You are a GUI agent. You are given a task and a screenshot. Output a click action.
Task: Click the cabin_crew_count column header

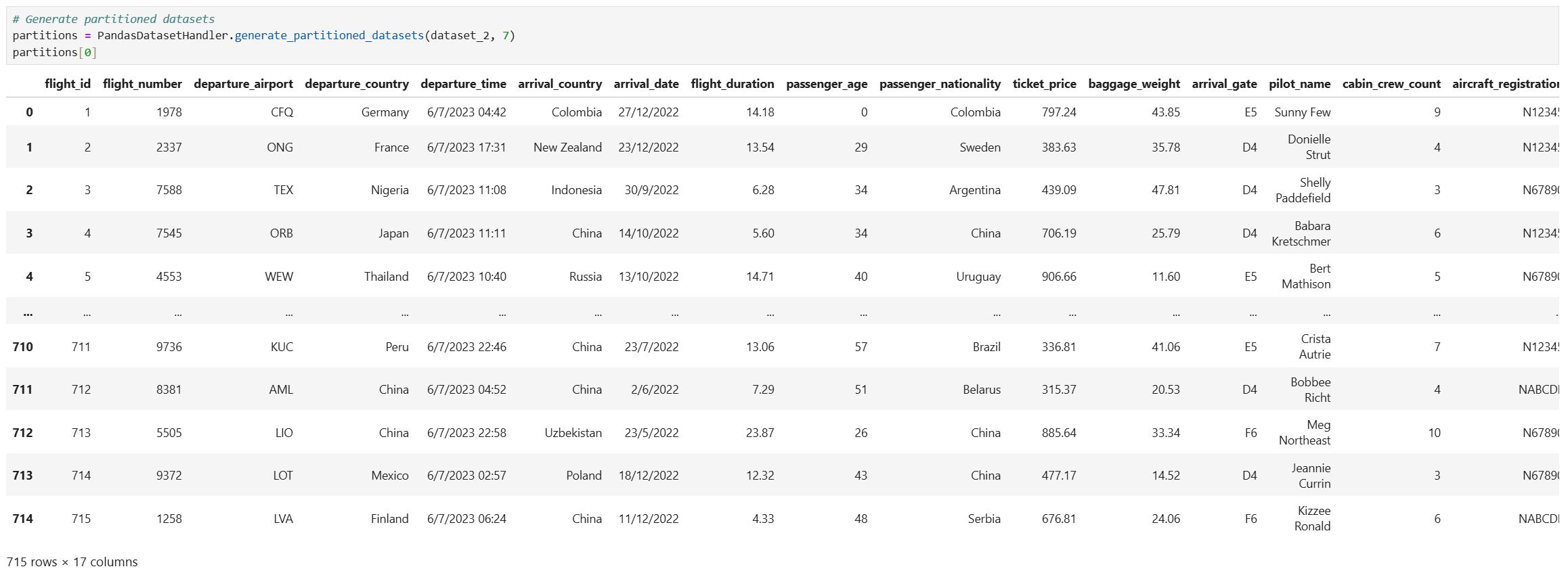point(1391,84)
